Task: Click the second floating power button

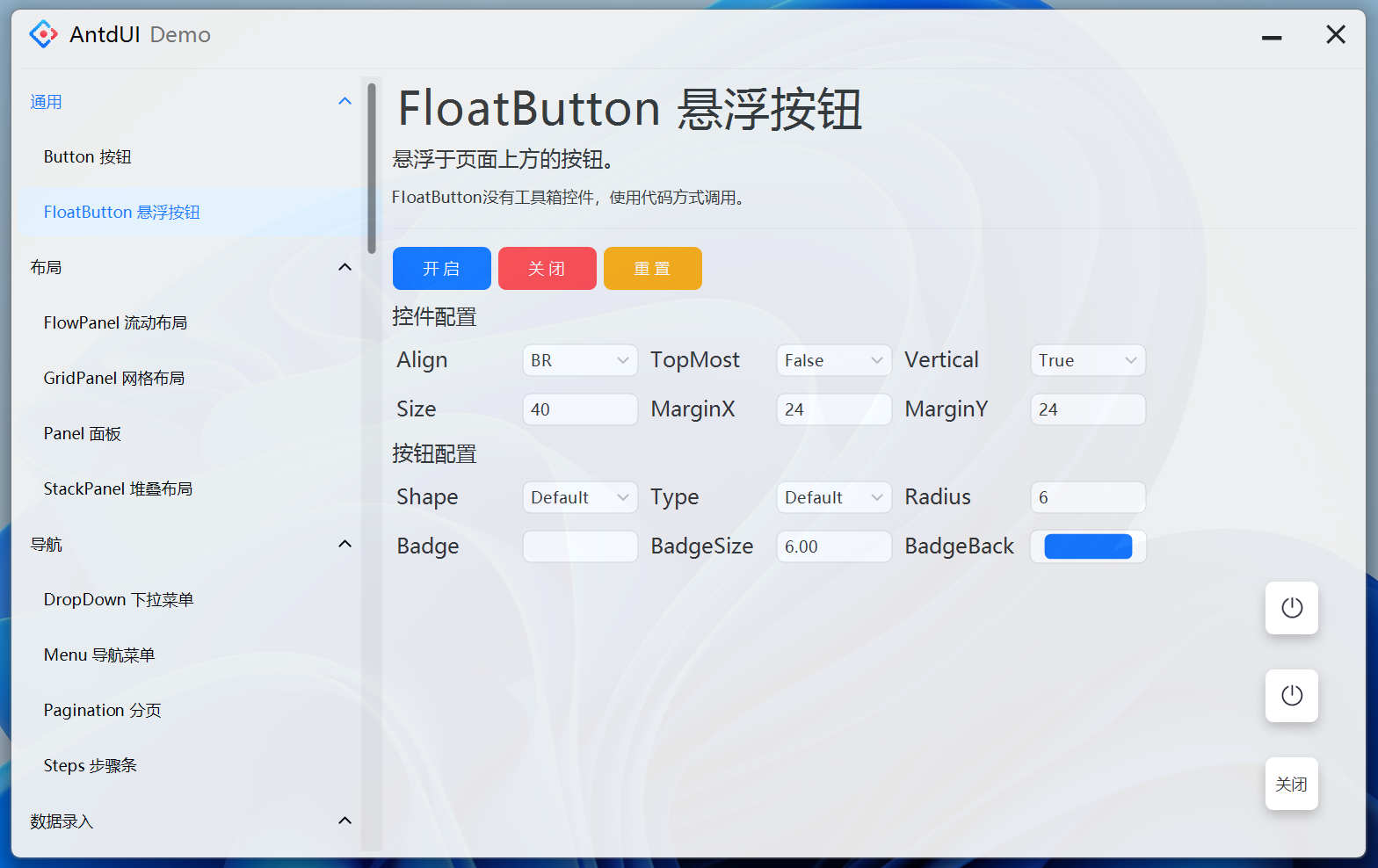Action: 1291,696
